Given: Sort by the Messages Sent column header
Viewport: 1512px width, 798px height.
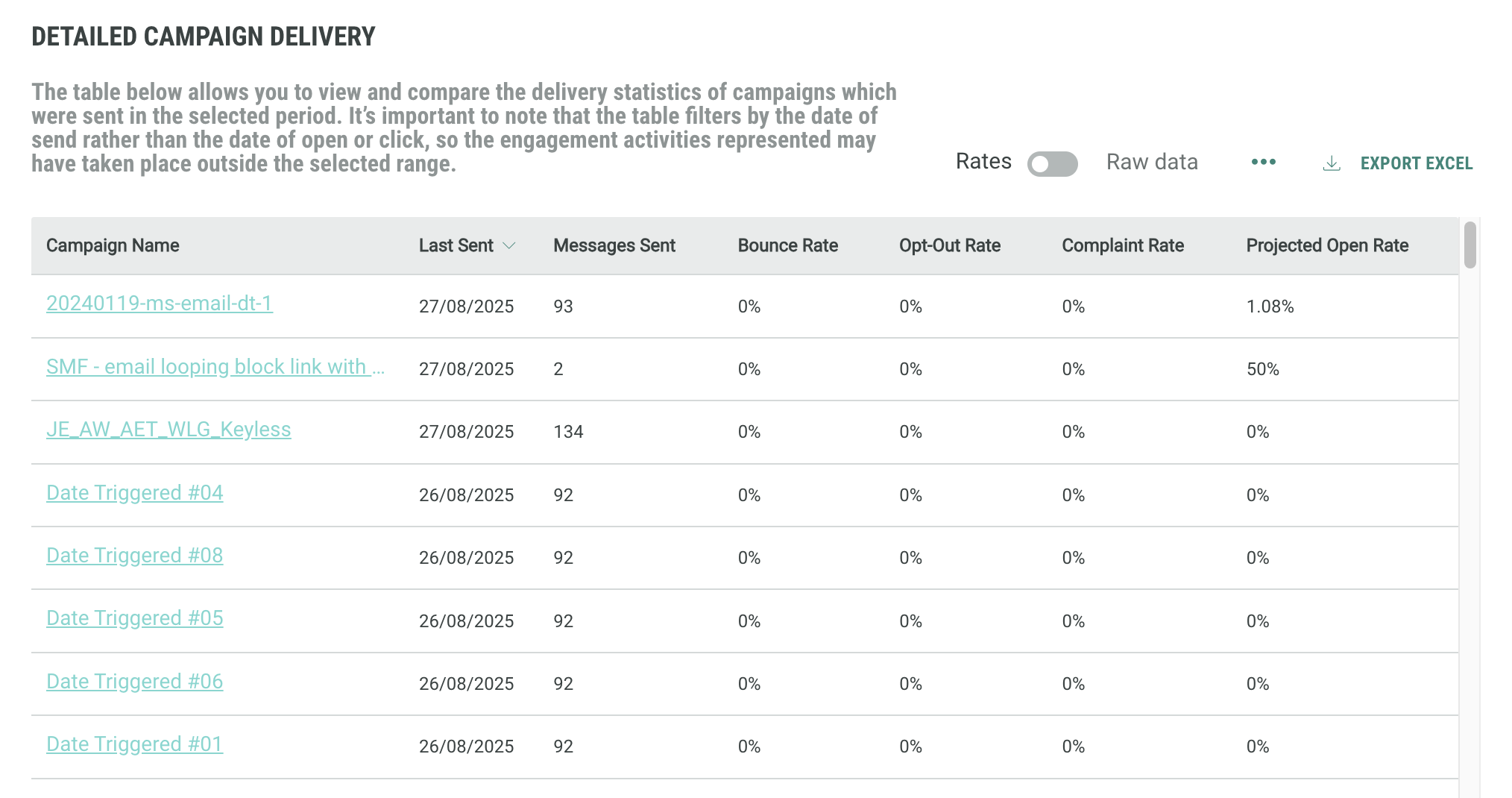Looking at the screenshot, I should [x=614, y=245].
